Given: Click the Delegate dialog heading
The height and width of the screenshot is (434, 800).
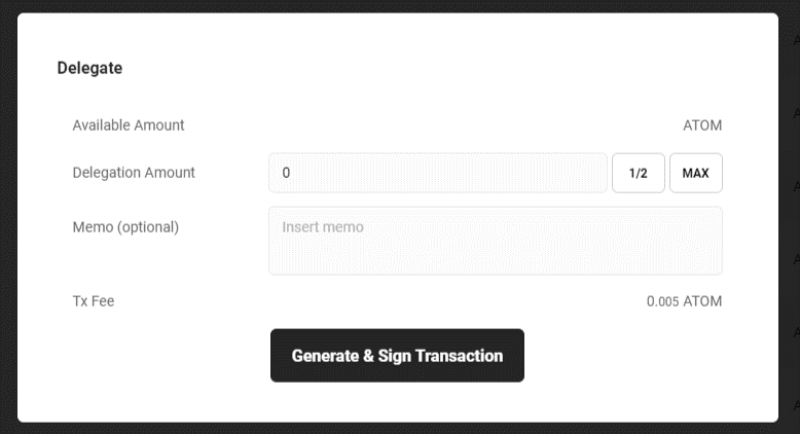Looking at the screenshot, I should tap(90, 68).
